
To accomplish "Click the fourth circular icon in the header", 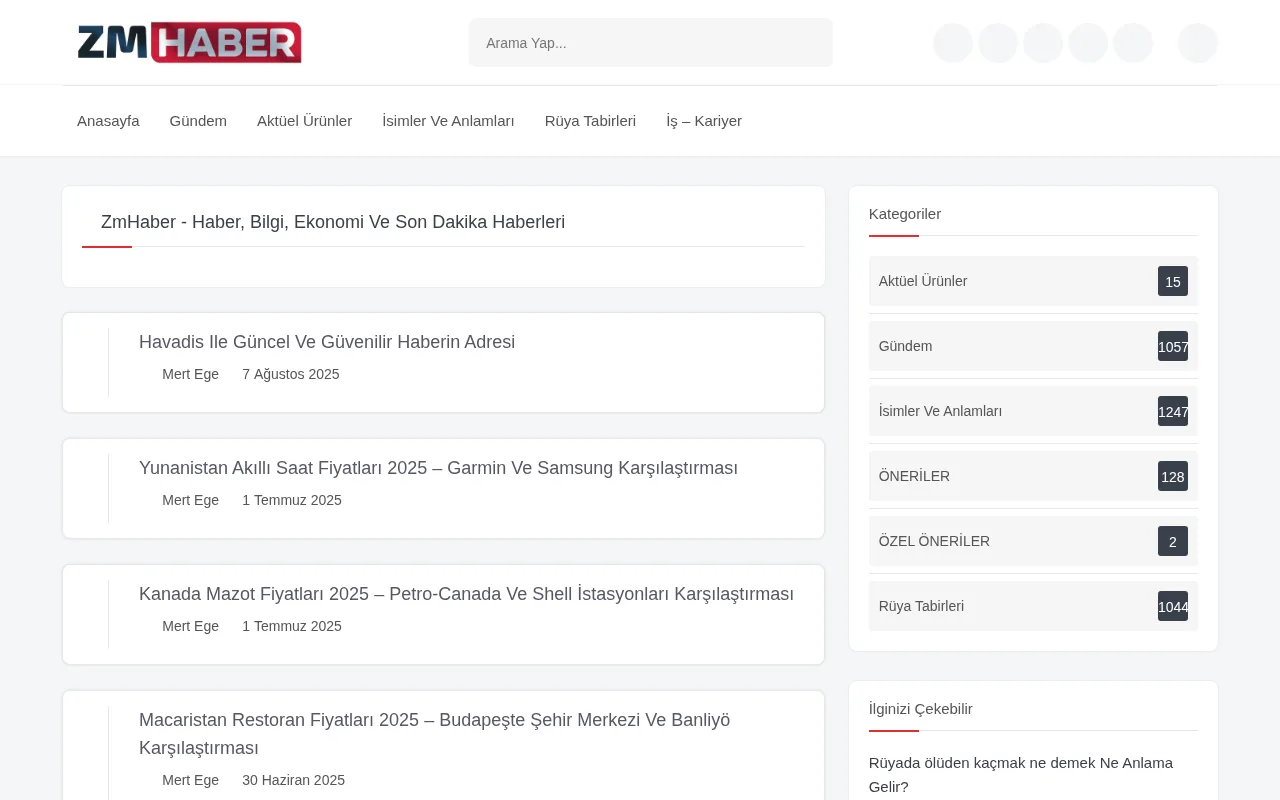I will click(x=1088, y=43).
